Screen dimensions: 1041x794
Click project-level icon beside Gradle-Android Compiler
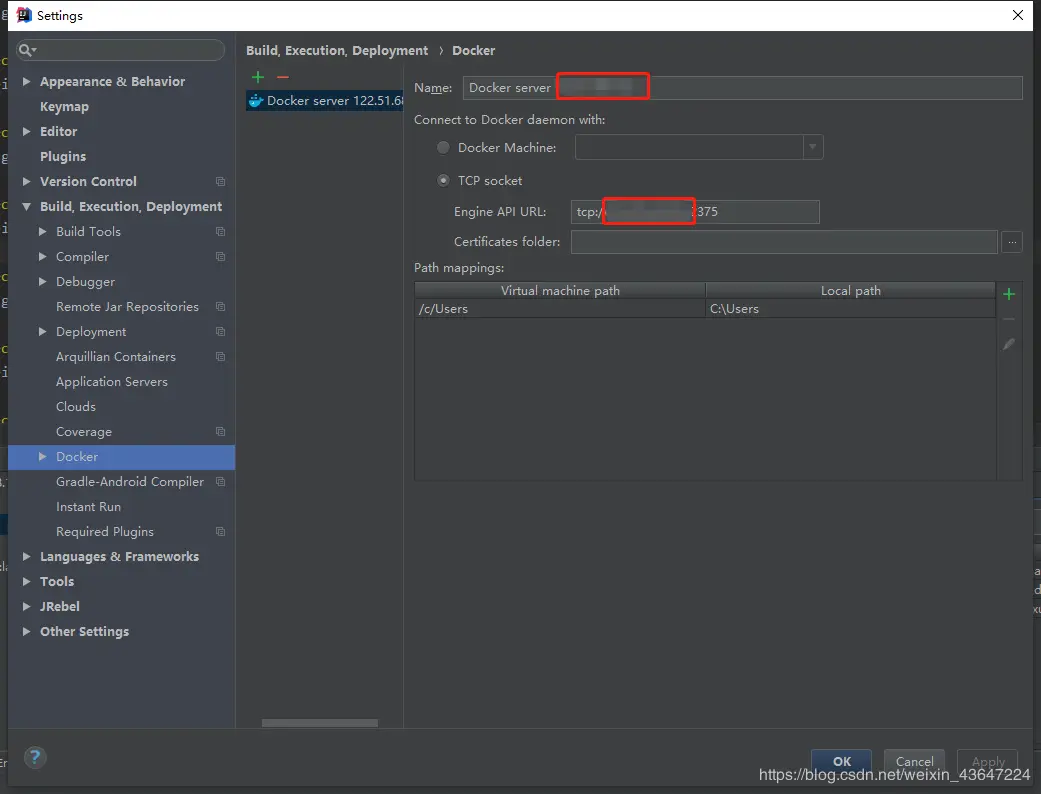[220, 482]
